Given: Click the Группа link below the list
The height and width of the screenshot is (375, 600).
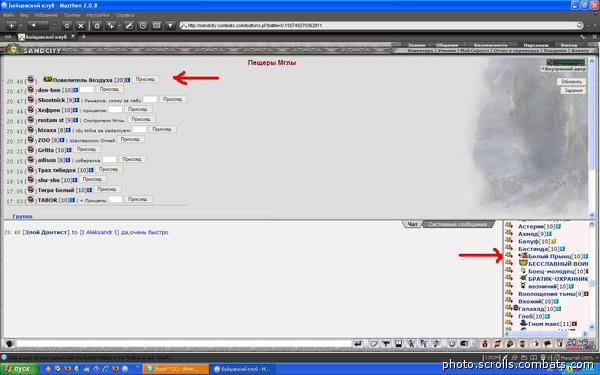Looking at the screenshot, I should pos(23,216).
